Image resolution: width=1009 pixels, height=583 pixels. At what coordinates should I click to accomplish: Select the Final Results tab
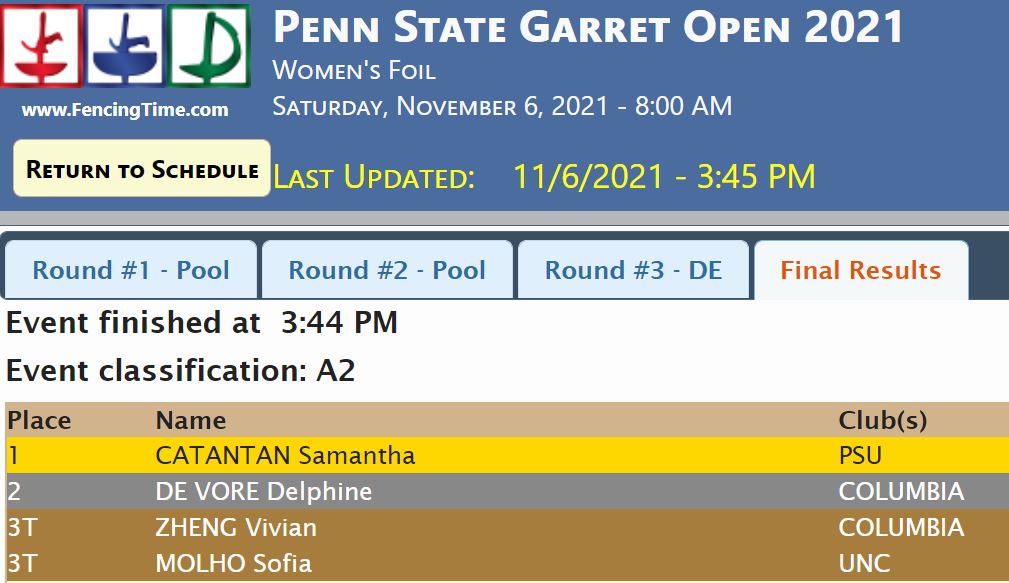(x=861, y=270)
